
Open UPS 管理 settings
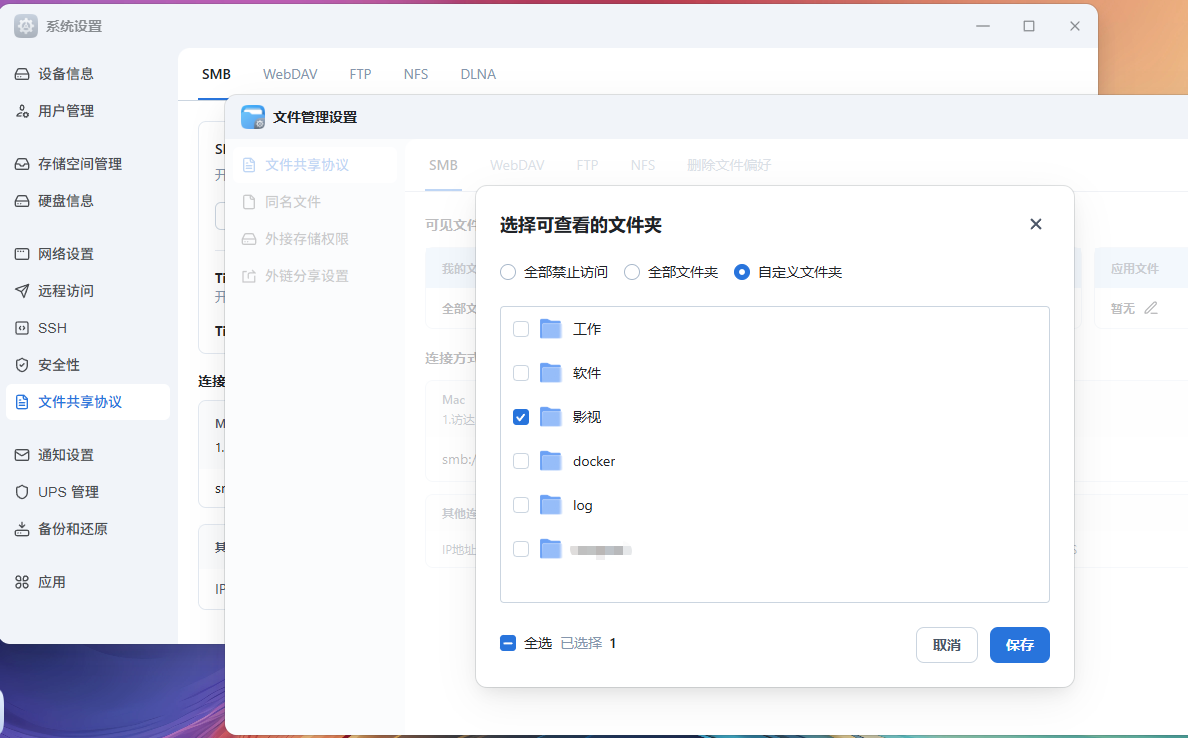click(x=68, y=492)
